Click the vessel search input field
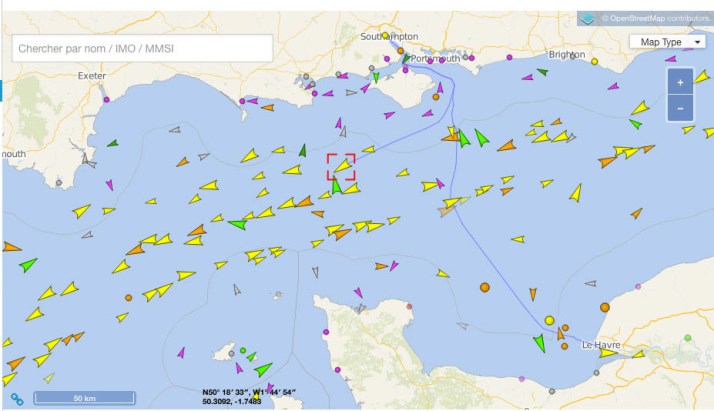714x411 pixels. click(x=142, y=48)
